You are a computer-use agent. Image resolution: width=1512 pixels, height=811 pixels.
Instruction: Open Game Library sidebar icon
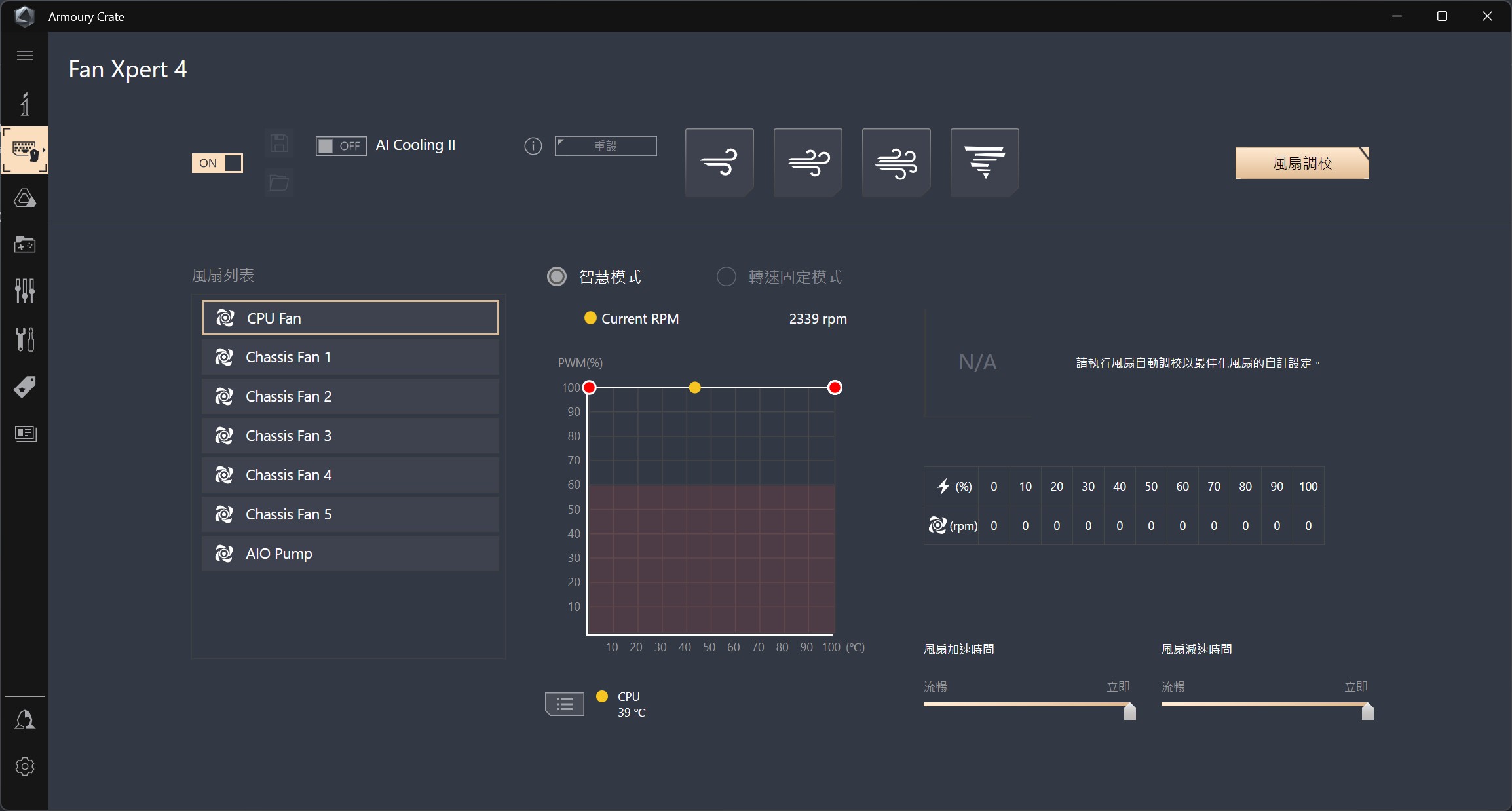(x=25, y=244)
